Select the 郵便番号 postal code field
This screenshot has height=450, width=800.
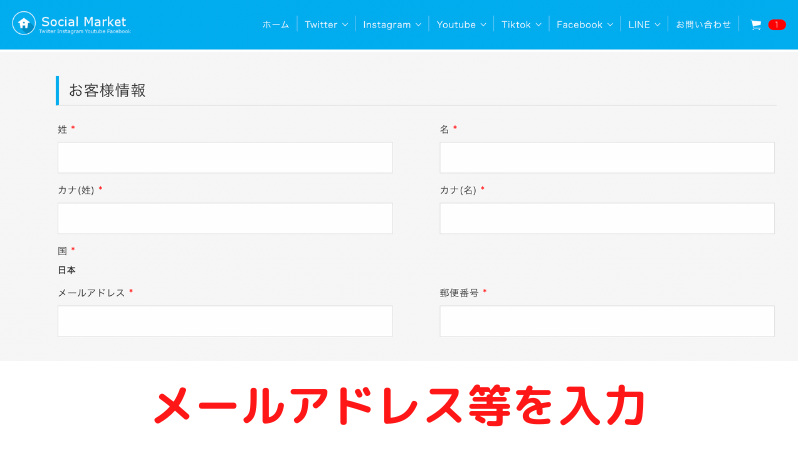click(607, 321)
